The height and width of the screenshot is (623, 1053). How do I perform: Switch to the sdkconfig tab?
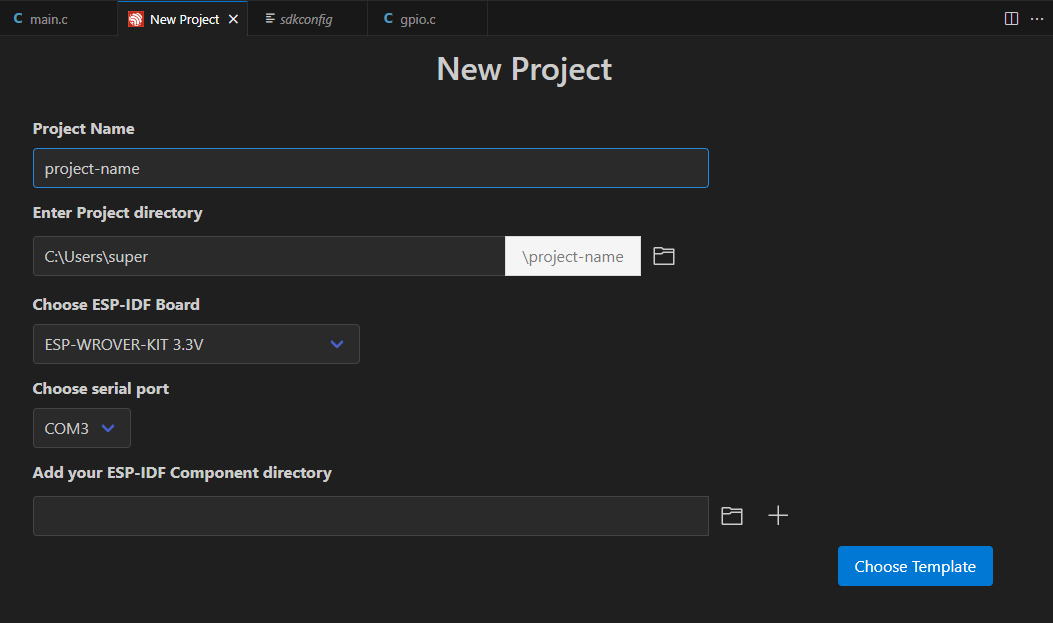coord(308,19)
